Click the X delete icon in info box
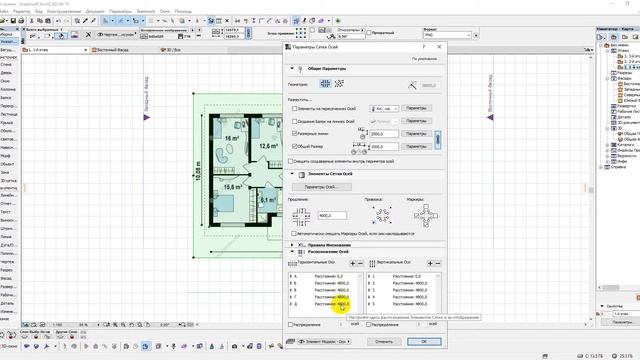 click(88, 35)
